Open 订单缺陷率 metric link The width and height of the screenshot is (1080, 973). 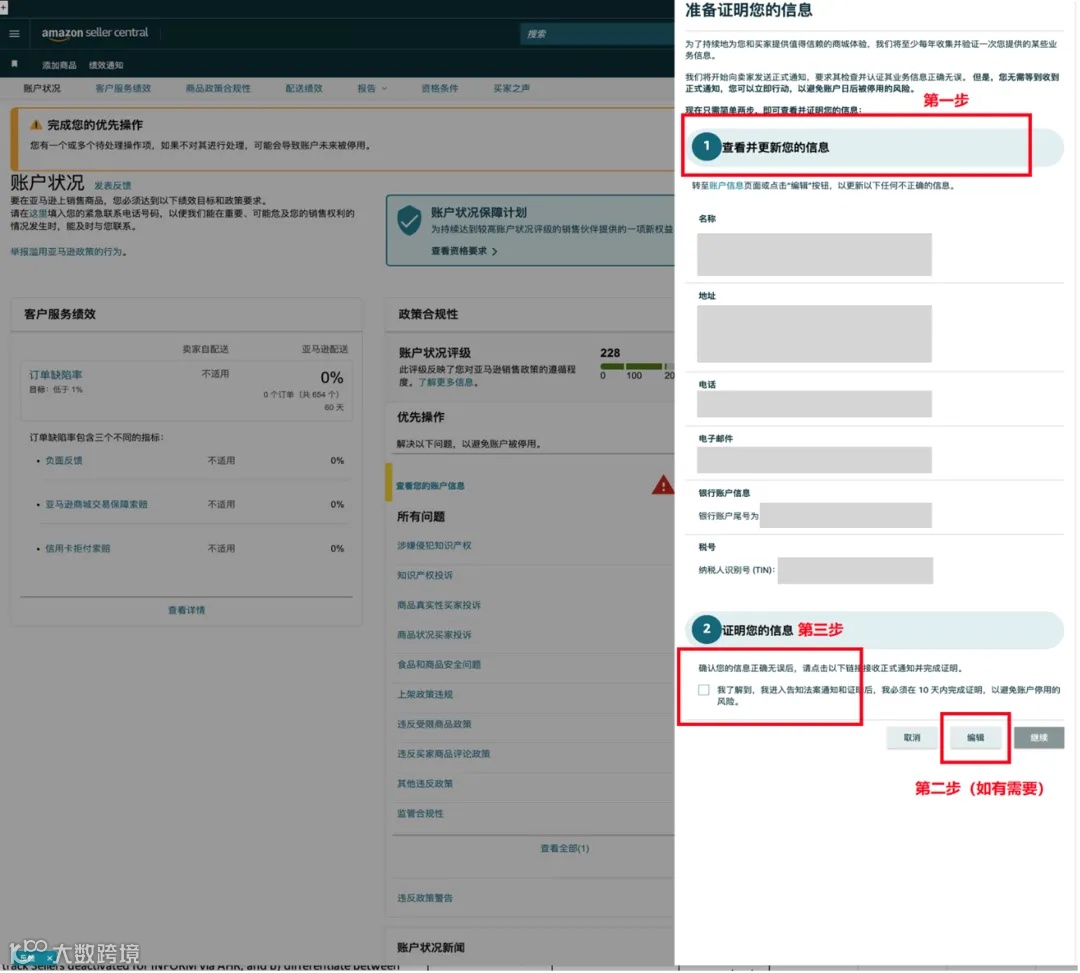(55, 375)
